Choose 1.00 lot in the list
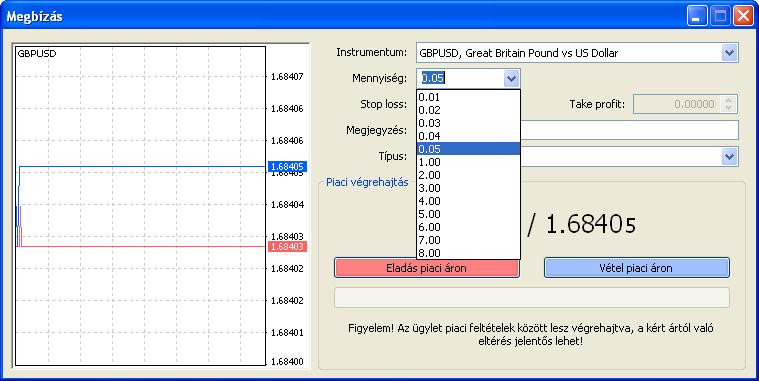 point(468,162)
